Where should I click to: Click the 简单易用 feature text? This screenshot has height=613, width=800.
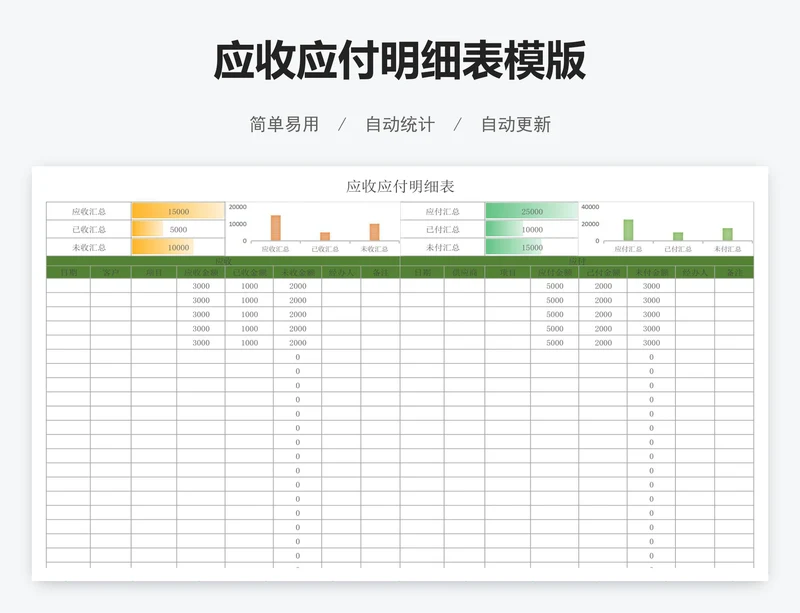(284, 125)
